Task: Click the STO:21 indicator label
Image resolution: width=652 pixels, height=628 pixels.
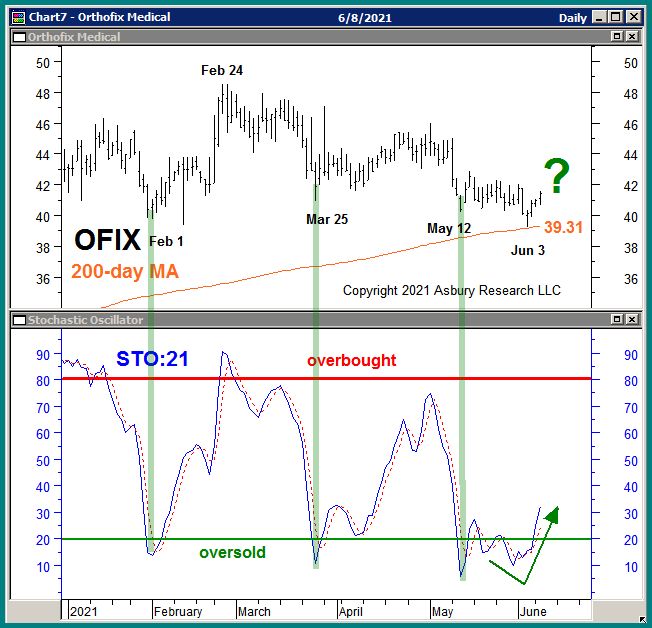Action: click(153, 359)
